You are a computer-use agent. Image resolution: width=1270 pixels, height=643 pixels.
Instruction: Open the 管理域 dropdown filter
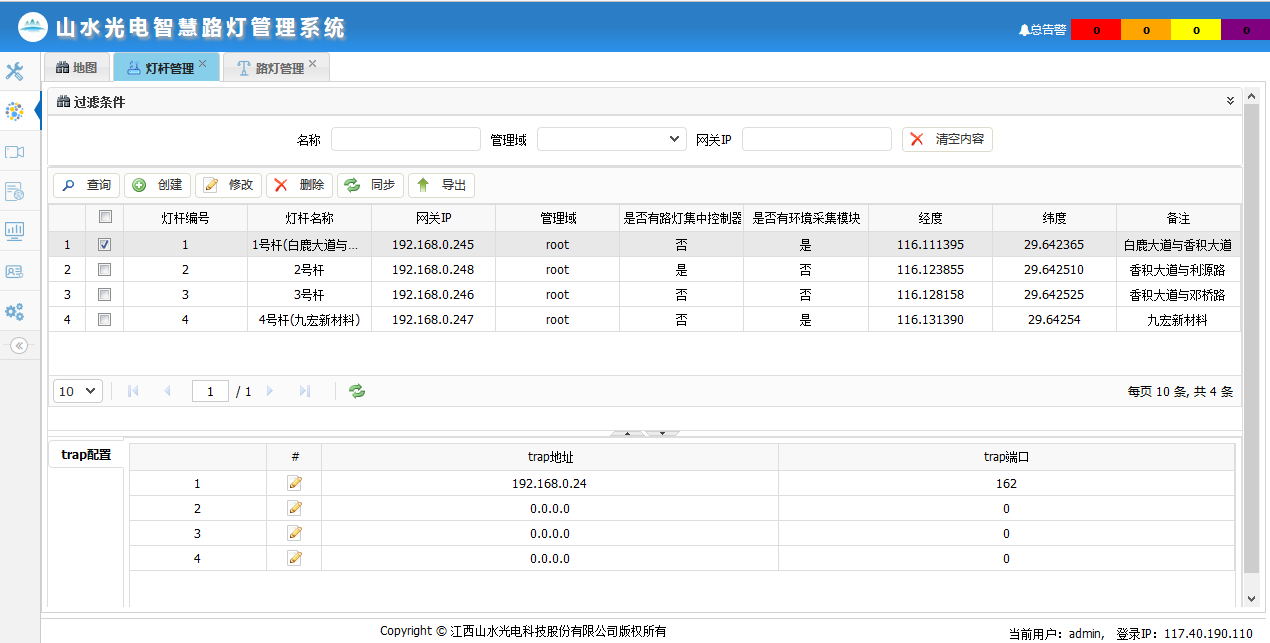(611, 139)
